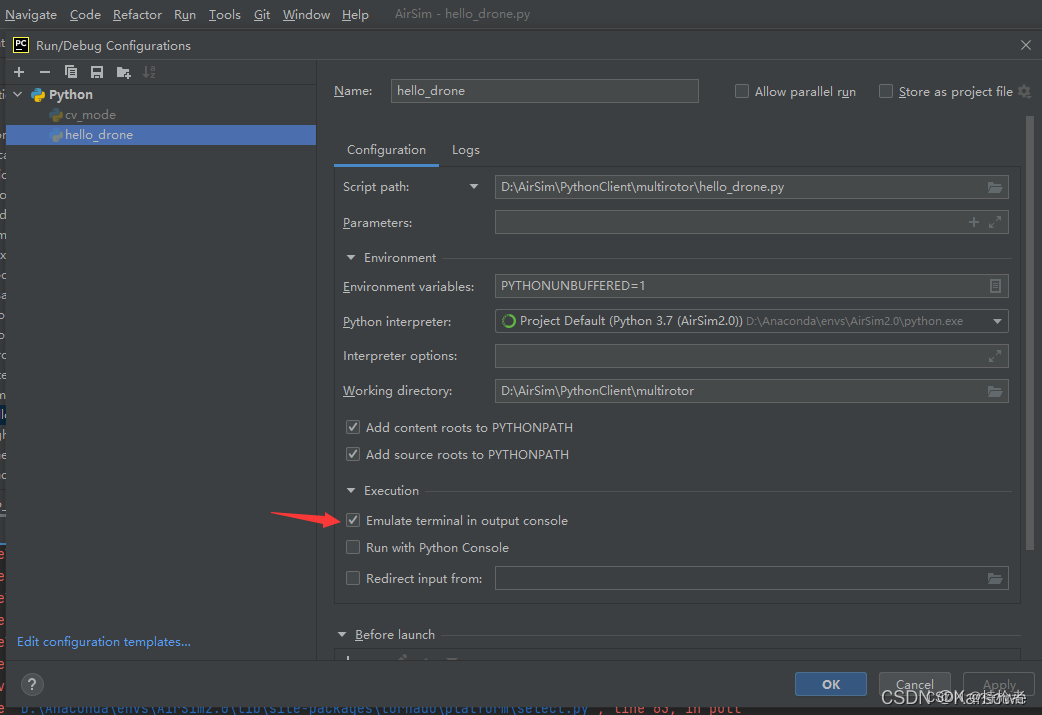1042x715 pixels.
Task: Open Python interpreter dropdown
Action: coord(997,322)
